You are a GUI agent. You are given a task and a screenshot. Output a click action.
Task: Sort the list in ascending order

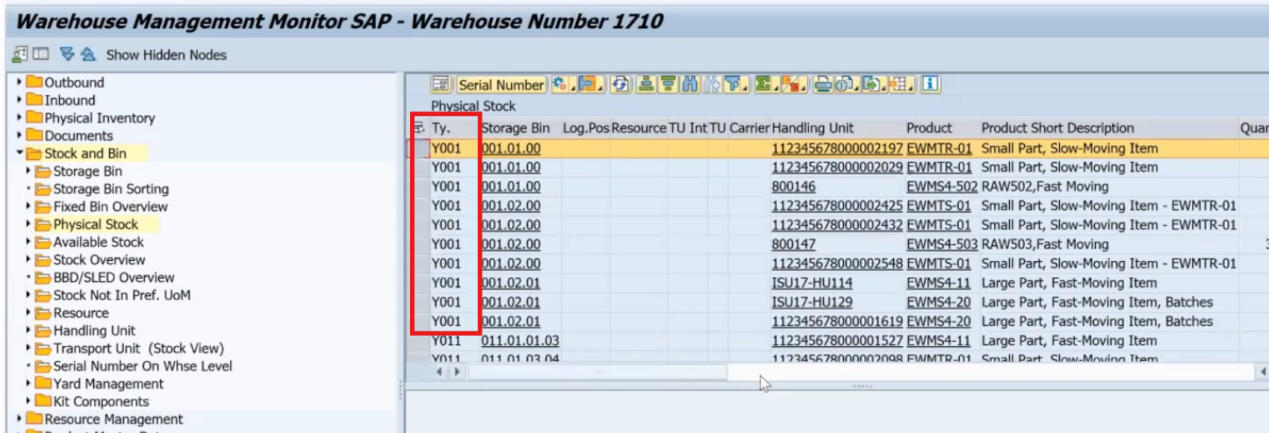coord(645,85)
